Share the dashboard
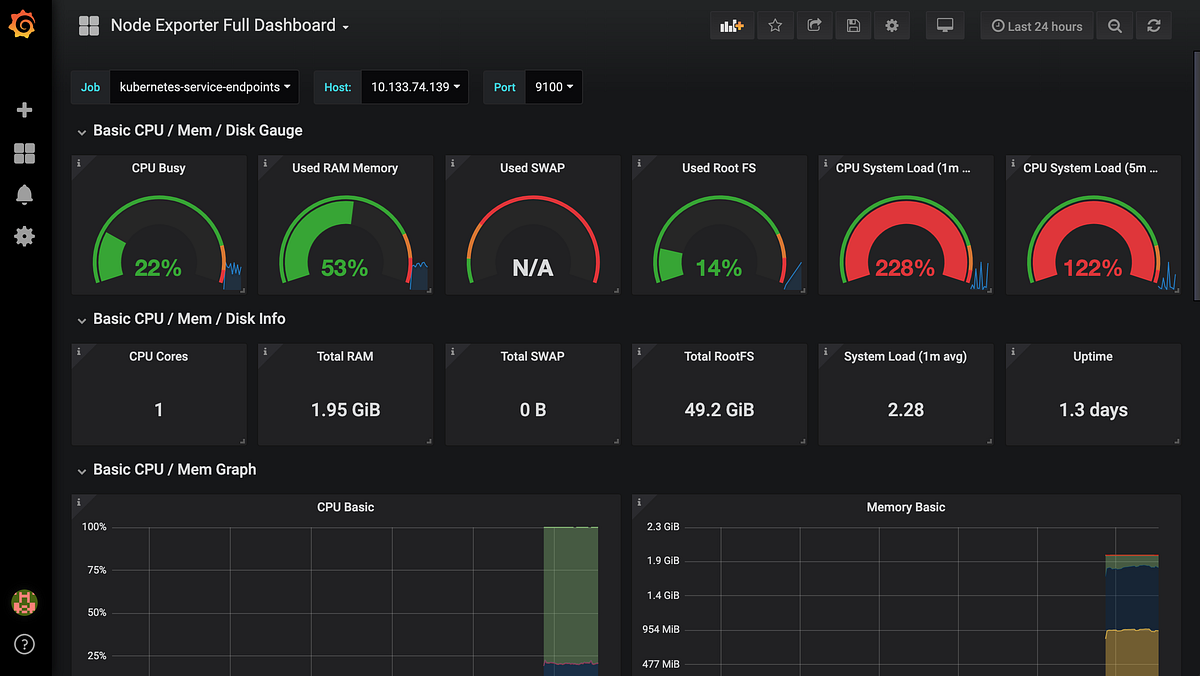This screenshot has height=676, width=1200. pyautogui.click(x=814, y=26)
